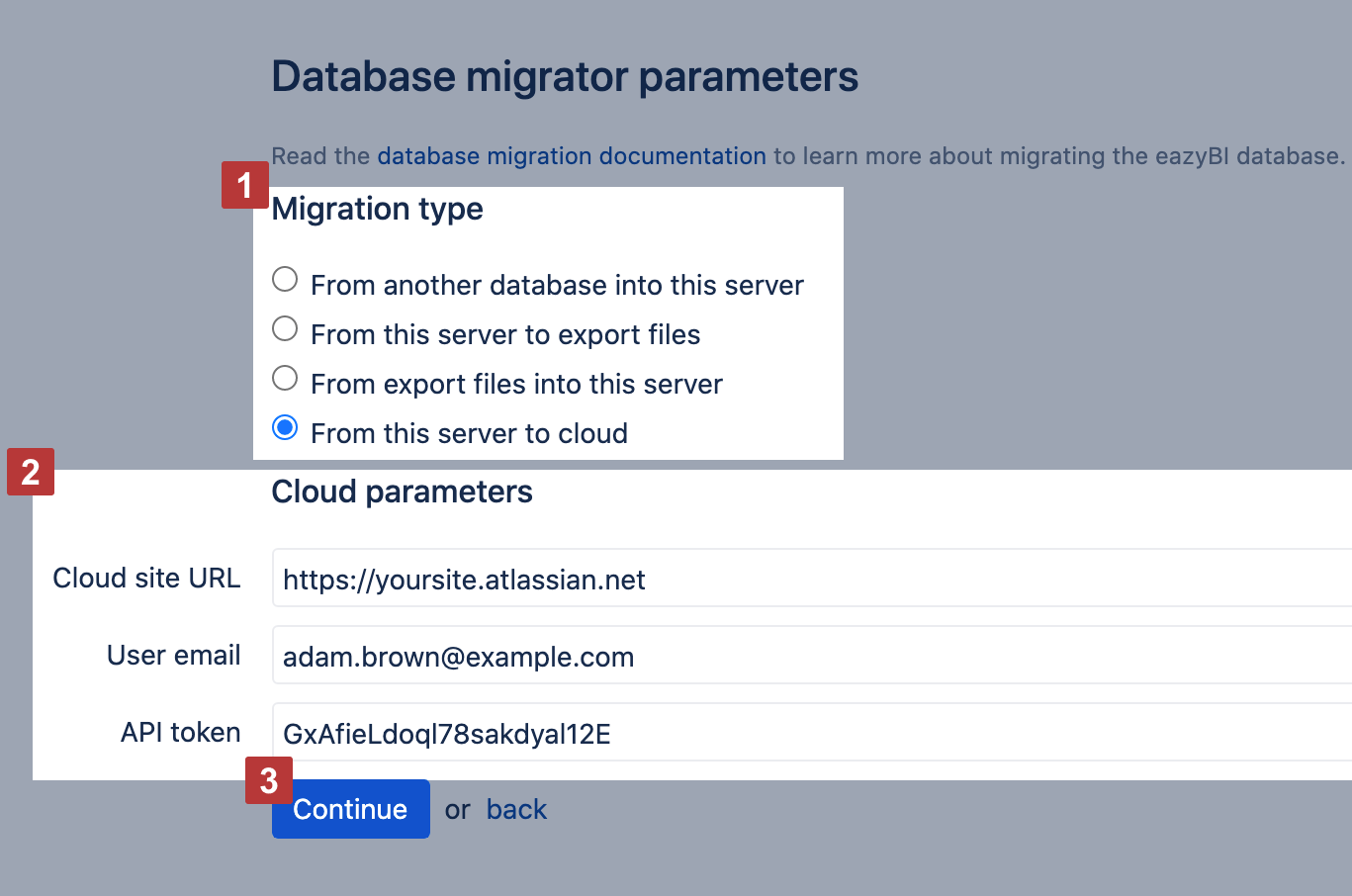Click the 'Cloud parameters' section heading

point(402,492)
